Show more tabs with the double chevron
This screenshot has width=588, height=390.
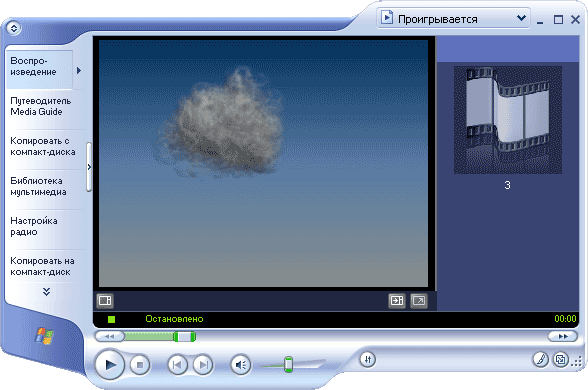(46, 291)
